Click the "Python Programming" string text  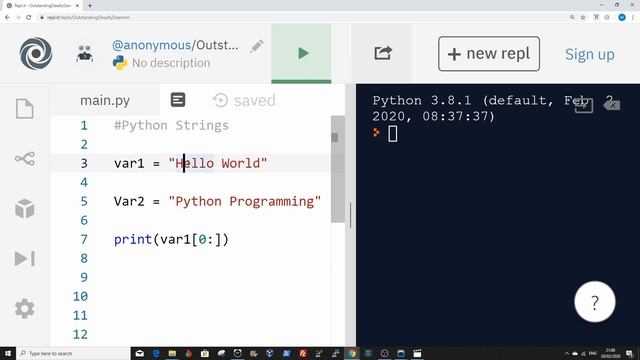(244, 201)
